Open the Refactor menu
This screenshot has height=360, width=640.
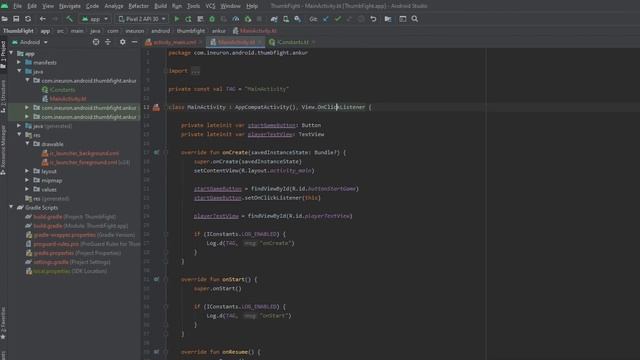tap(138, 6)
